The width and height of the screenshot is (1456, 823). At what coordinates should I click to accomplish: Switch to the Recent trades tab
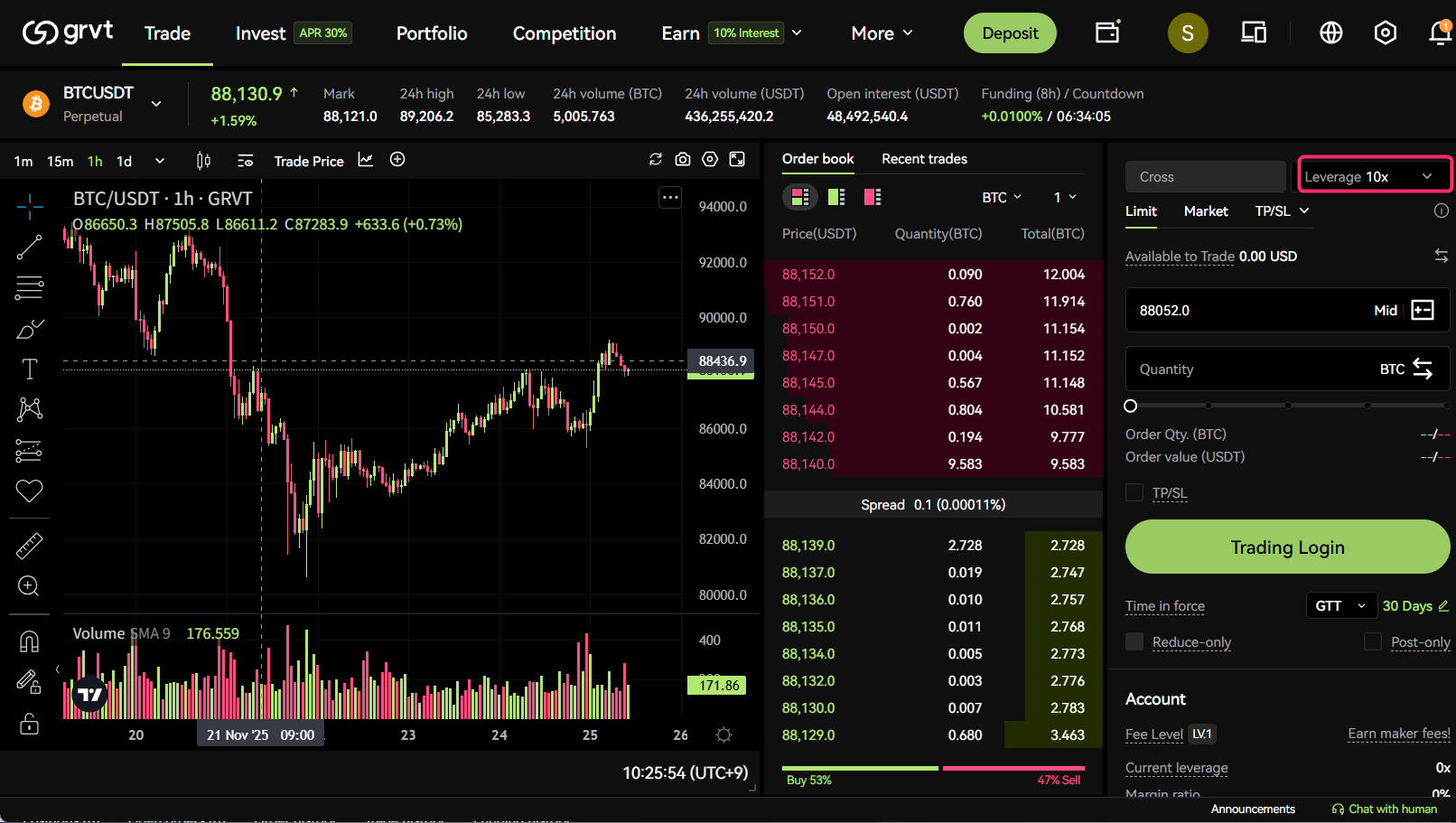924,159
